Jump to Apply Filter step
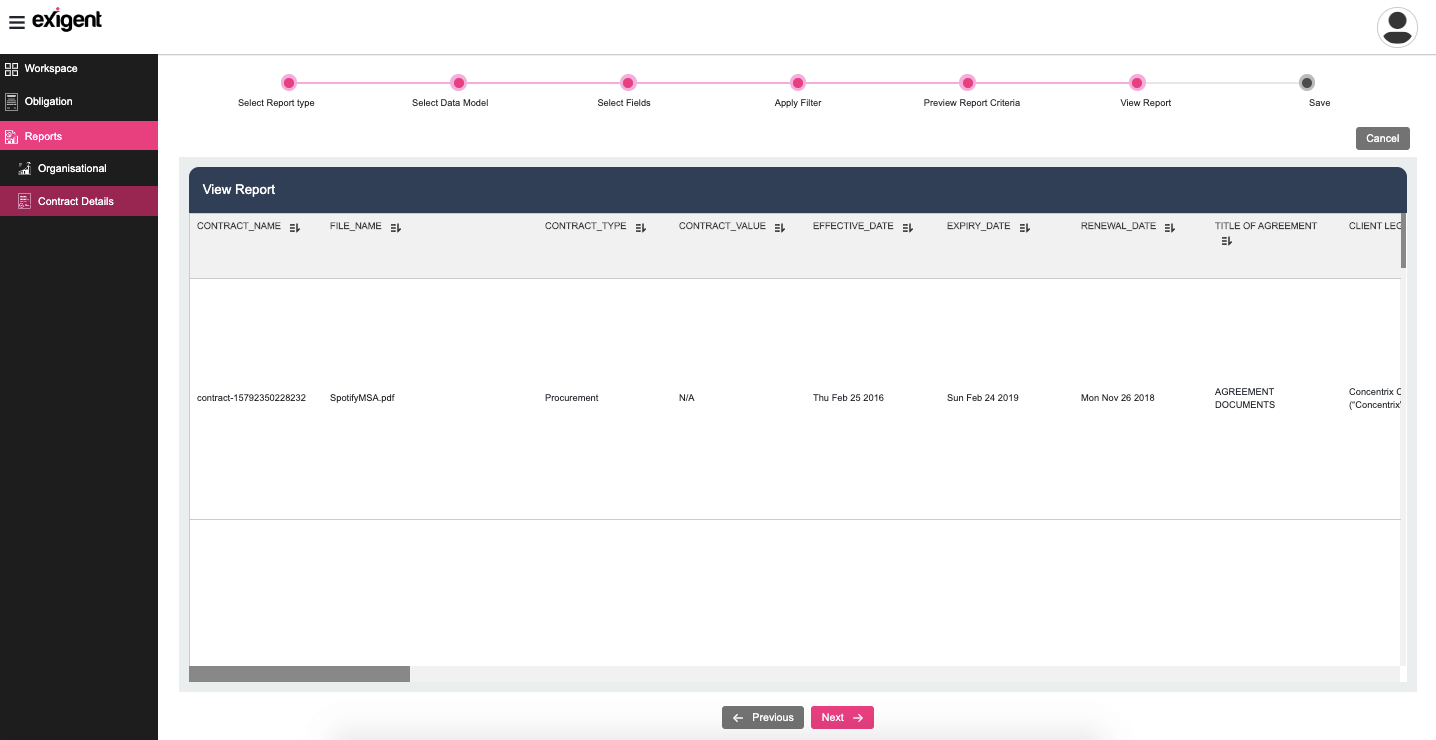This screenshot has width=1436, height=740. click(x=798, y=83)
